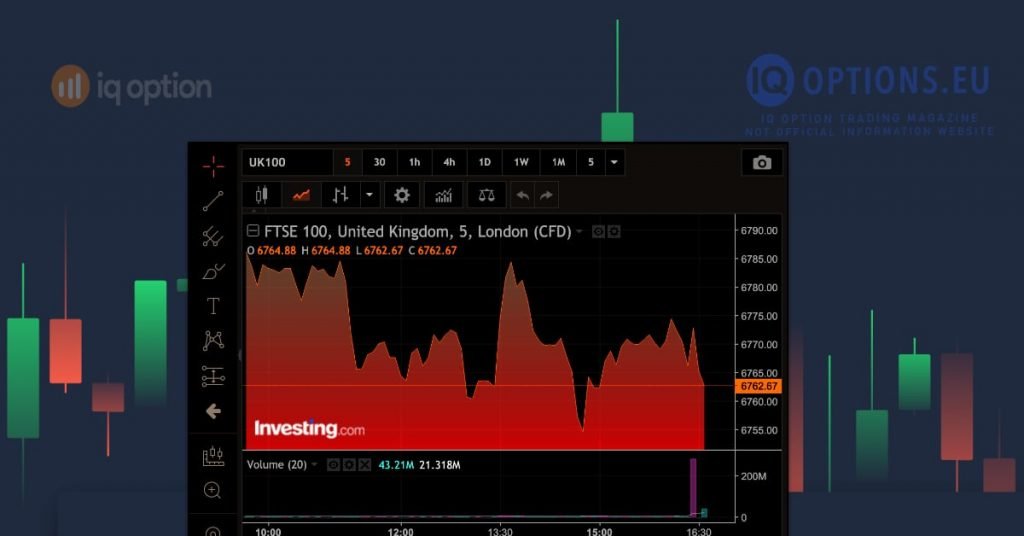This screenshot has height=536, width=1024.
Task: Switch to bar chart style
Action: click(341, 195)
